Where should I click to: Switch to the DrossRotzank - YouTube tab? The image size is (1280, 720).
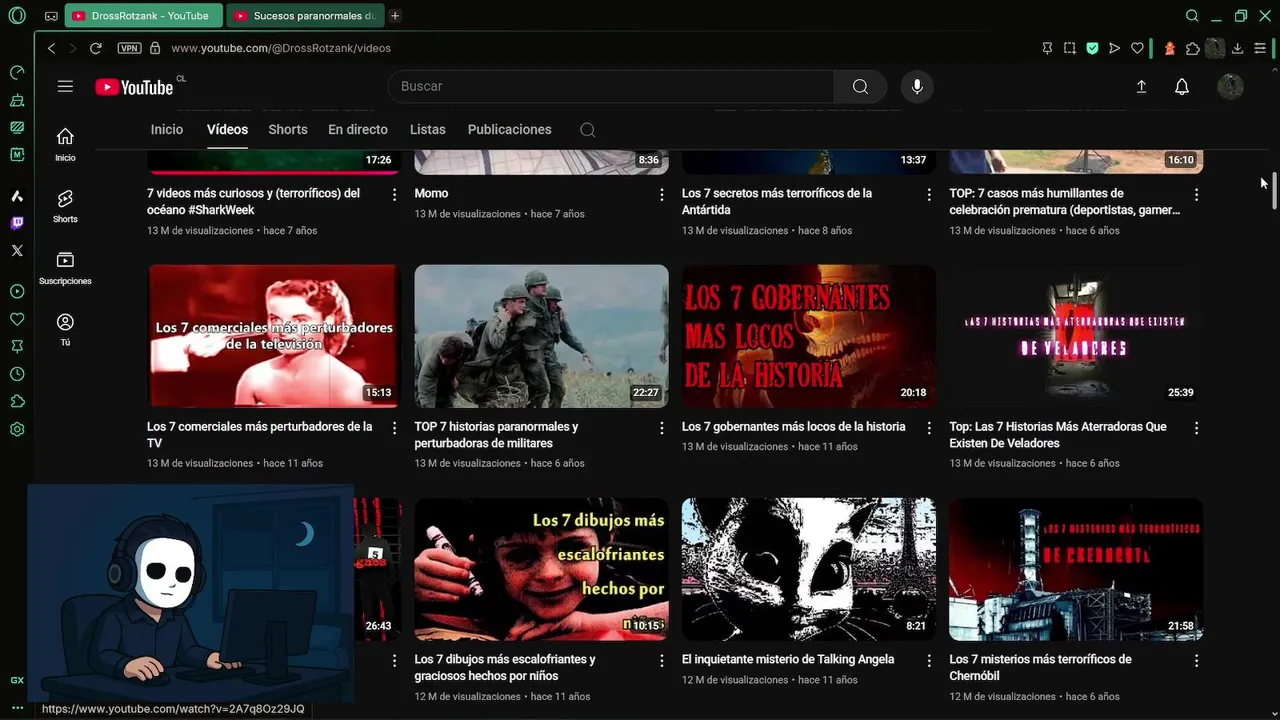[x=144, y=16]
